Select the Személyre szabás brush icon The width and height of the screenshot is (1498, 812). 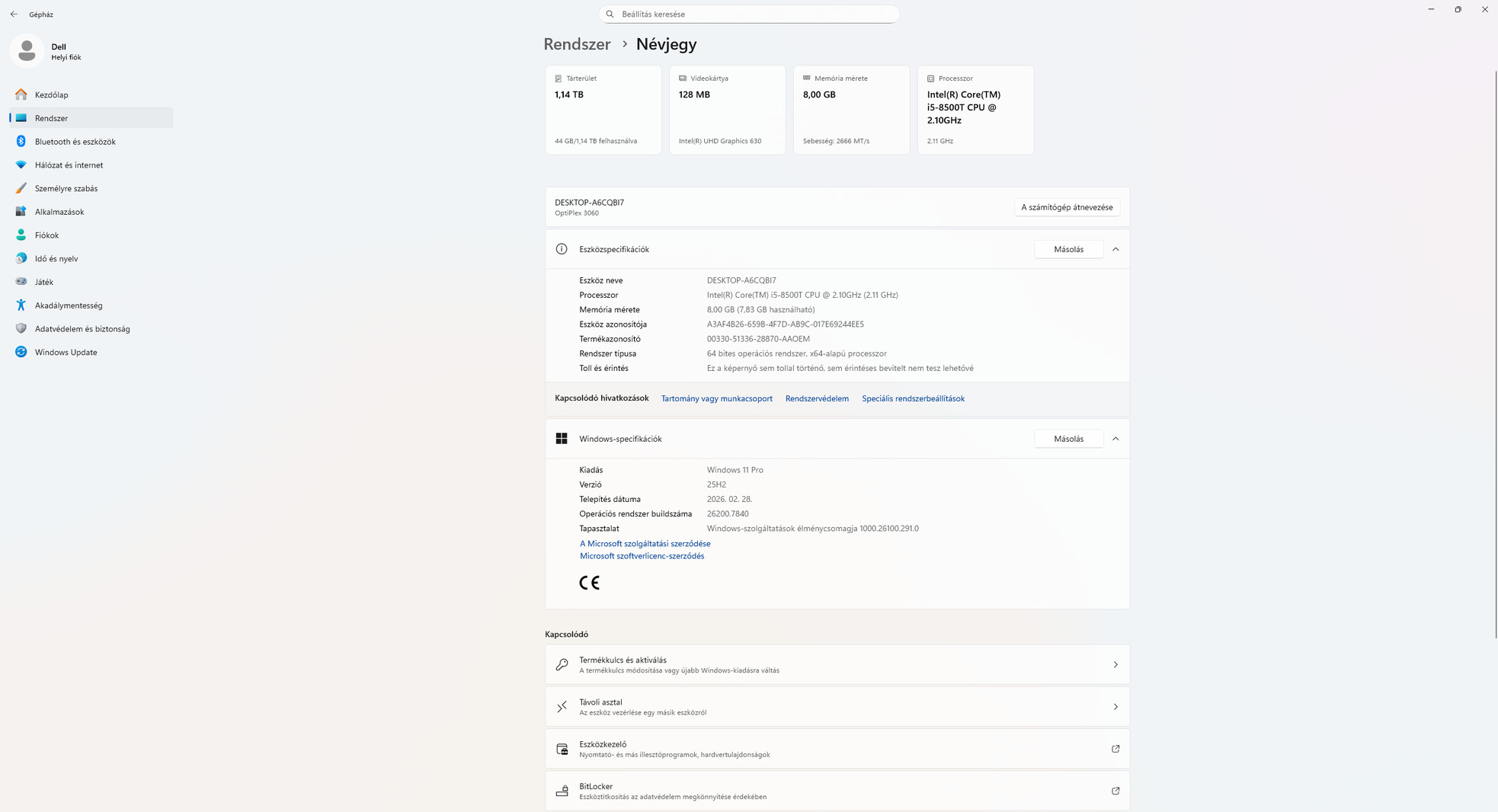[21, 188]
